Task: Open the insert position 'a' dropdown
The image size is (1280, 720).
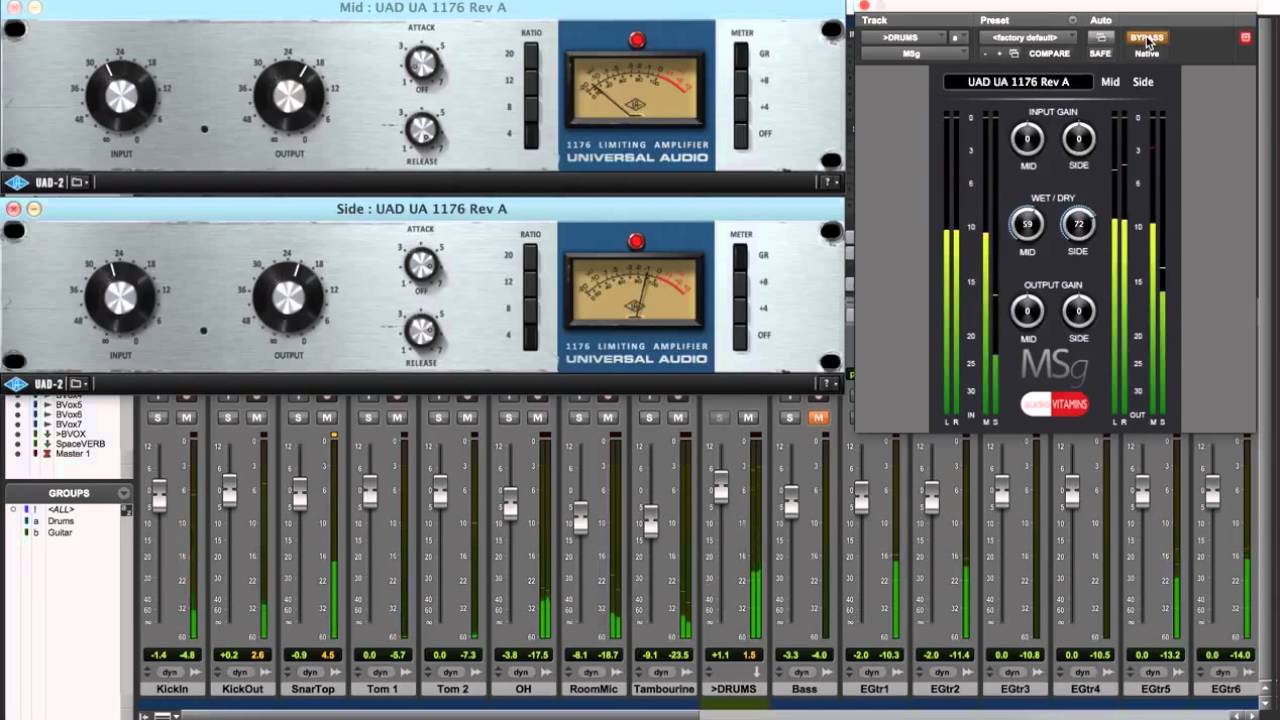Action: (958, 38)
